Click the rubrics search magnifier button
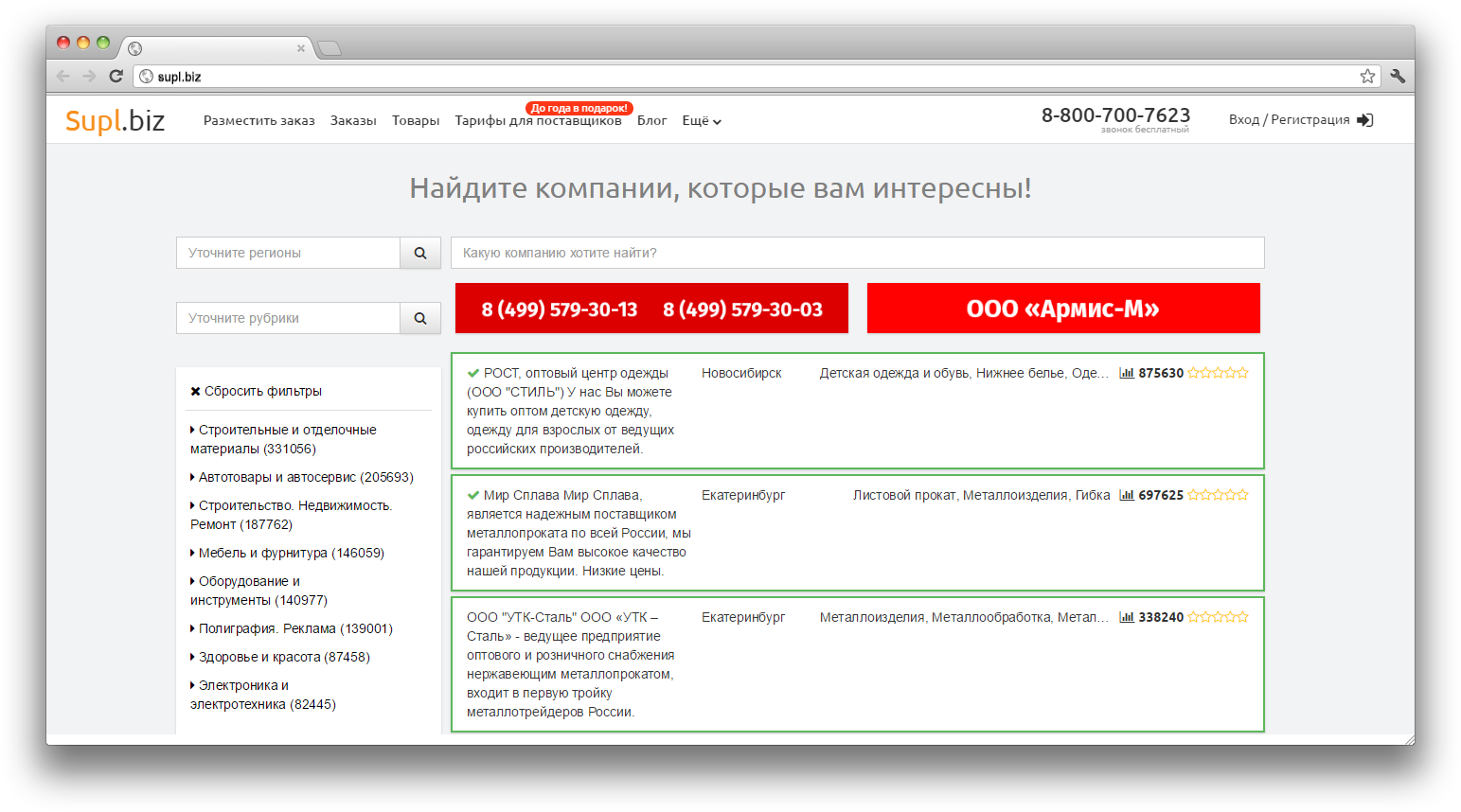The image size is (1461, 812). point(420,318)
